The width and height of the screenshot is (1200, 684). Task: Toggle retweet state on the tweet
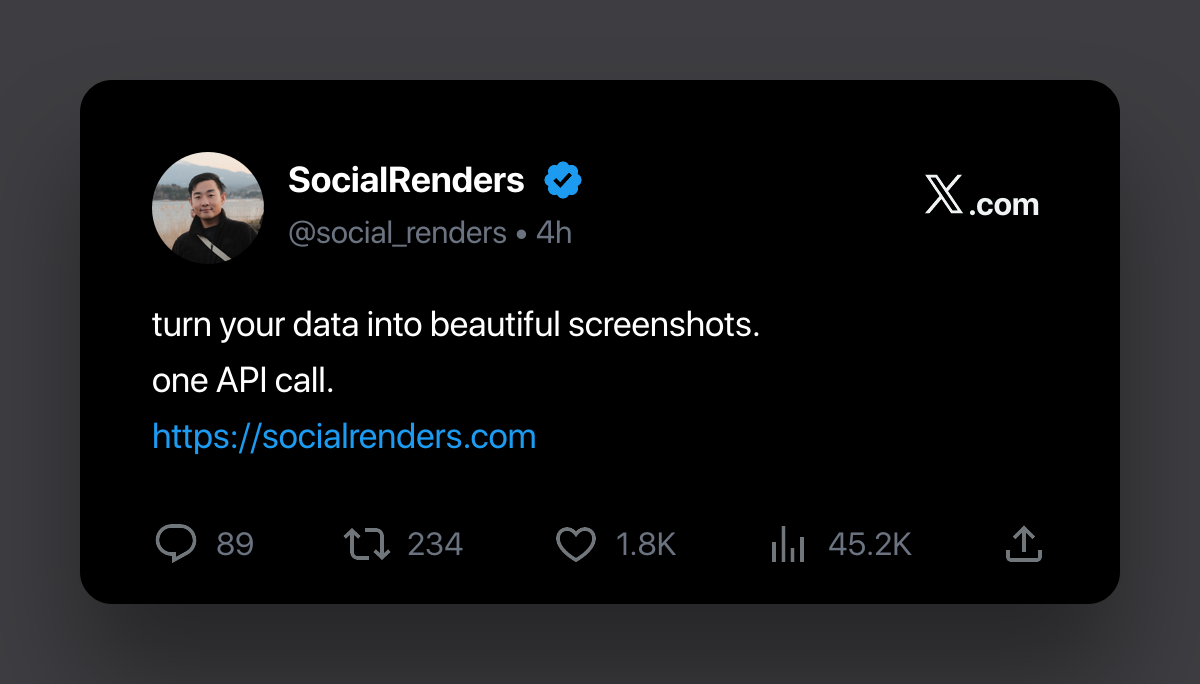(x=368, y=544)
